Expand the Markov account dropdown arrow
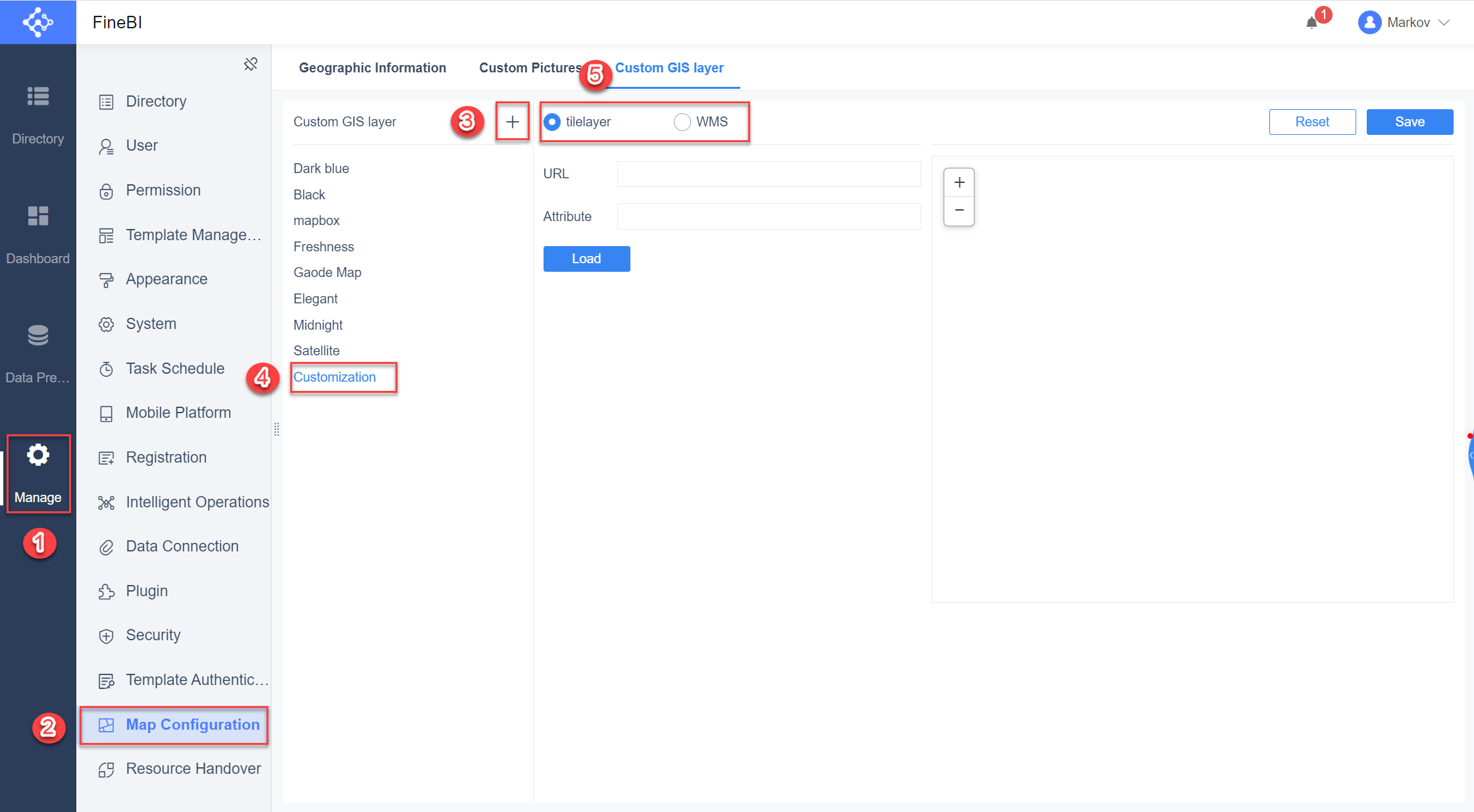 (x=1444, y=22)
